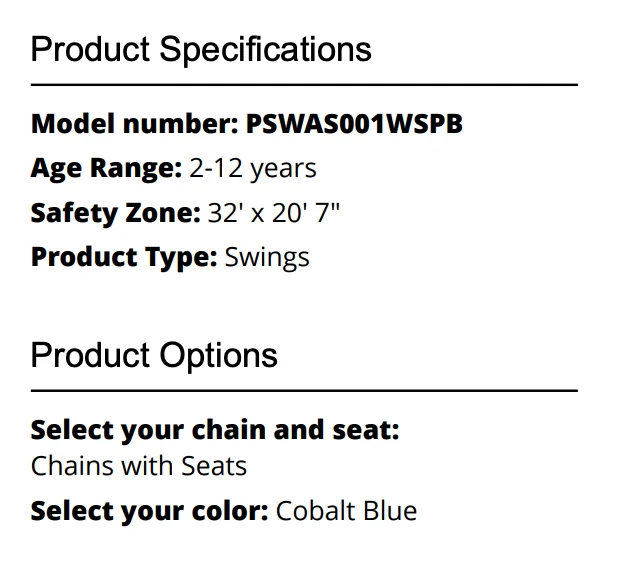Select the 32' x 20' 7" dimensions
The image size is (631, 568).
[x=274, y=213]
